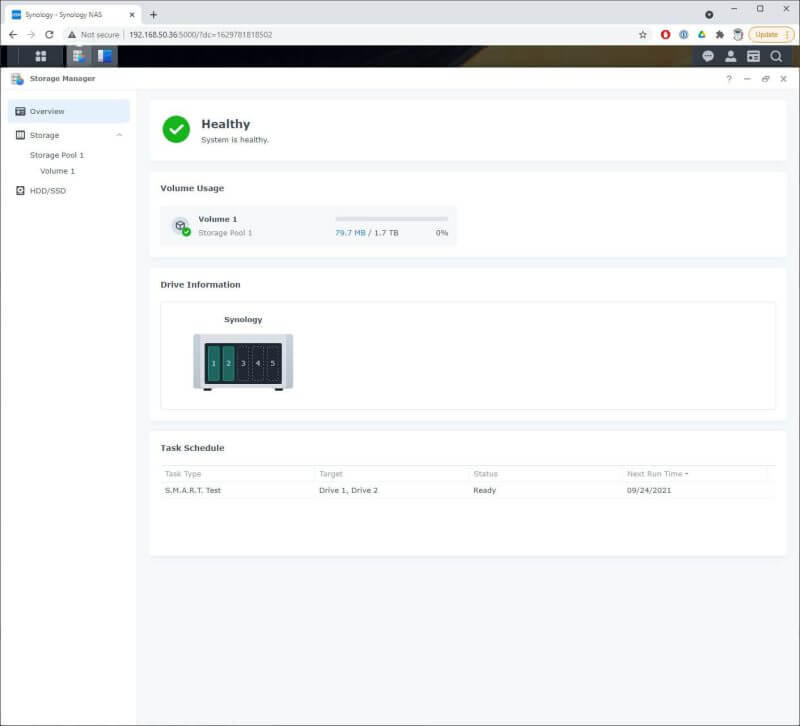
Task: Open the notifications speech bubble icon
Action: click(x=707, y=56)
